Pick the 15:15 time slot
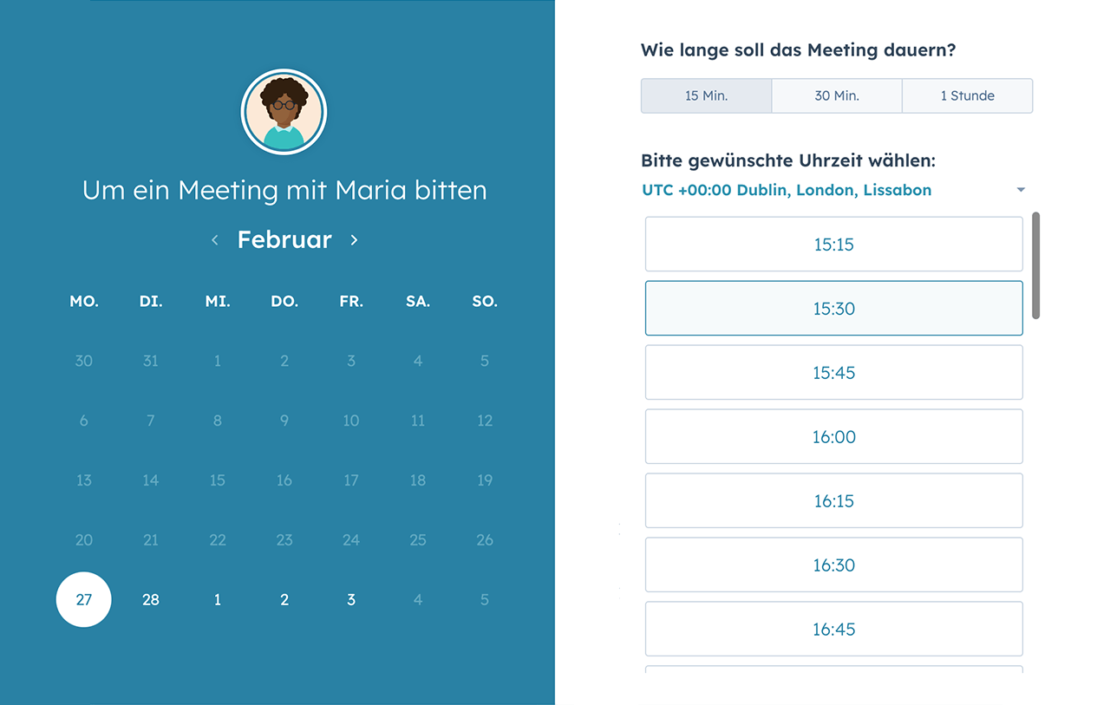Image resolution: width=1110 pixels, height=705 pixels. click(x=833, y=244)
